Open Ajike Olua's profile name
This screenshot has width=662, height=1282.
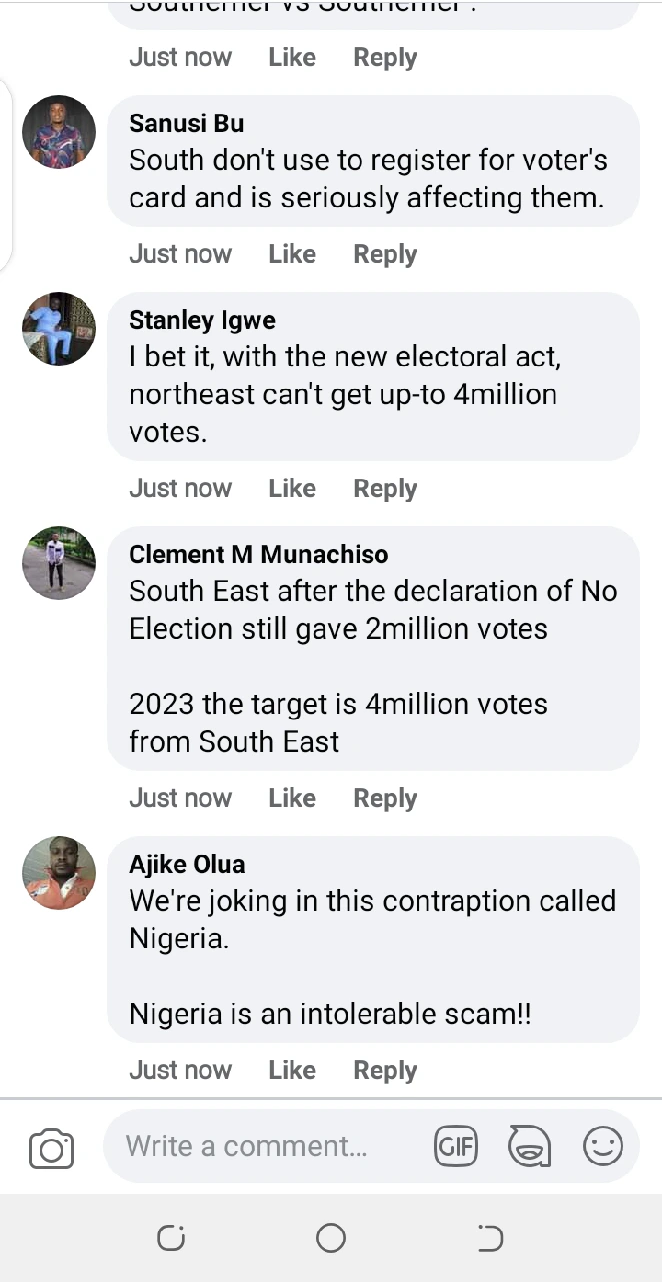click(x=187, y=864)
